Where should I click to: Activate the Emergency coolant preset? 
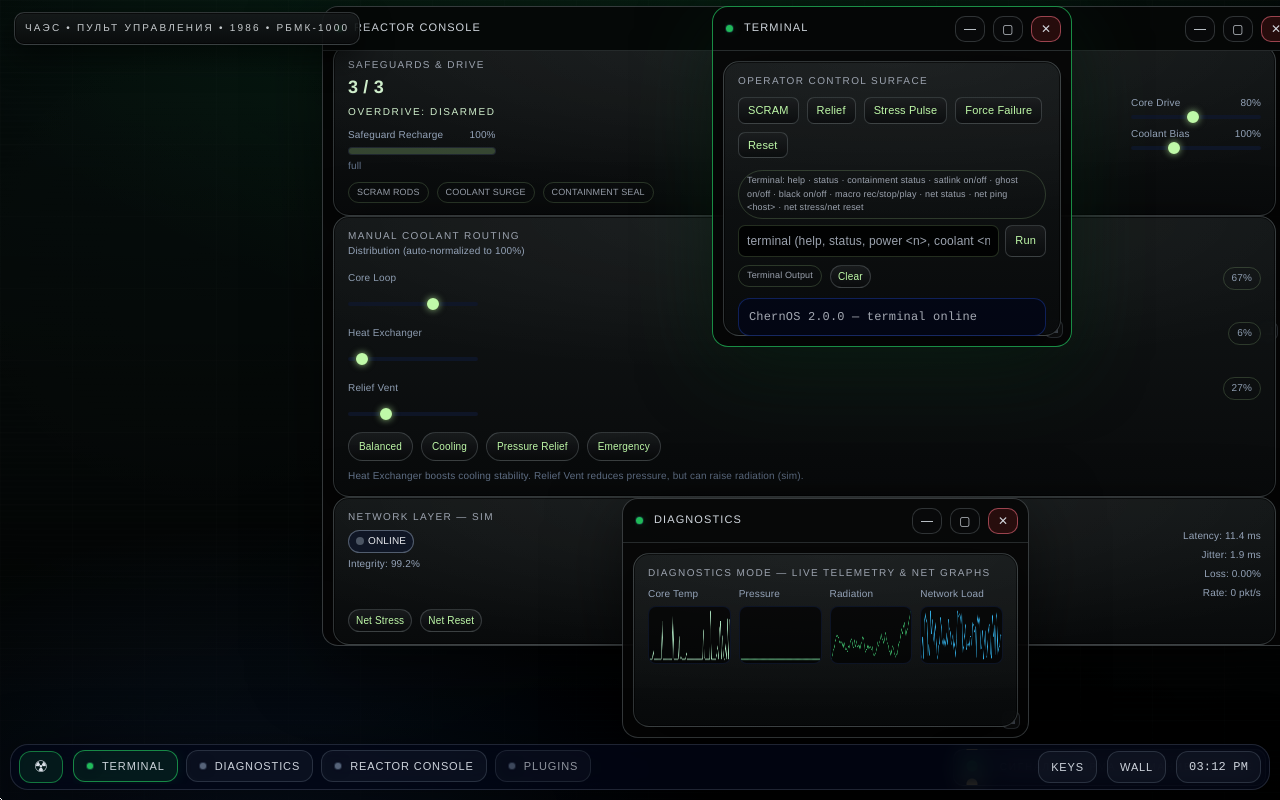pyautogui.click(x=623, y=446)
